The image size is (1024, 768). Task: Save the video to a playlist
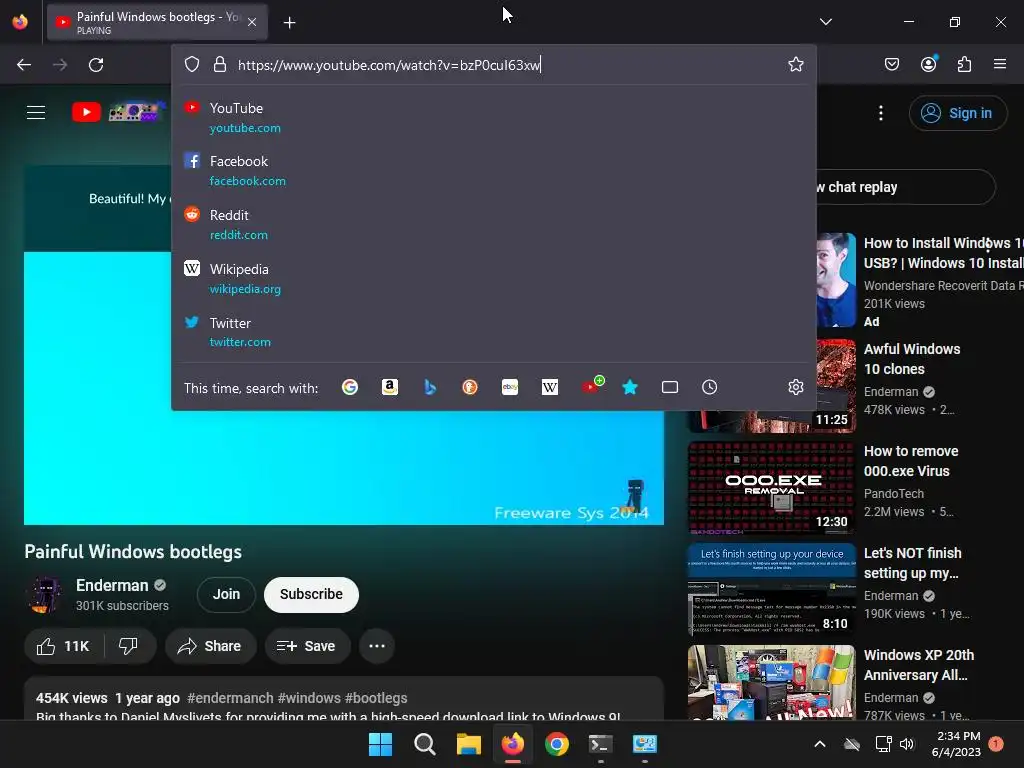(x=306, y=646)
